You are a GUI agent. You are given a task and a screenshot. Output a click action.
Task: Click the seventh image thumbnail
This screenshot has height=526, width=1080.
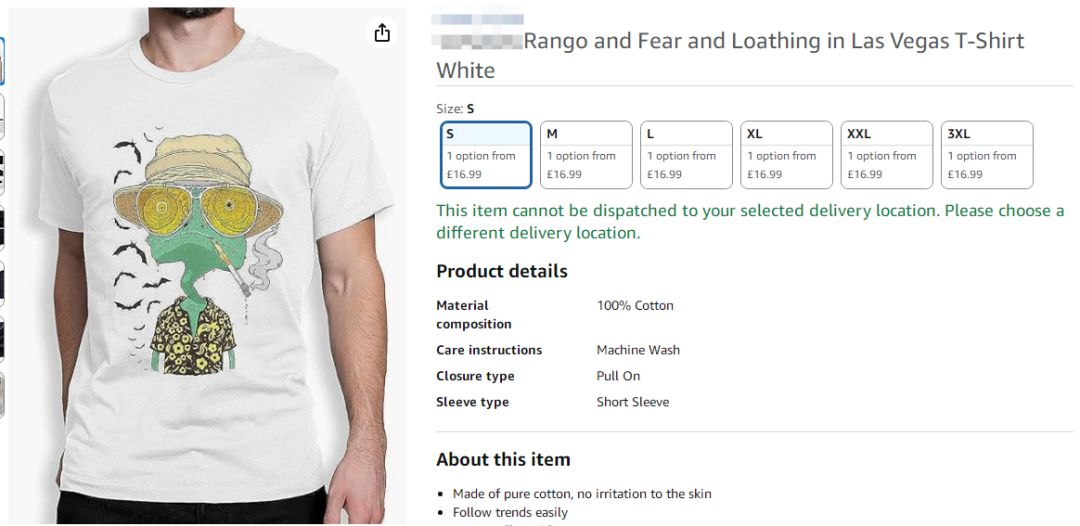click(2, 395)
